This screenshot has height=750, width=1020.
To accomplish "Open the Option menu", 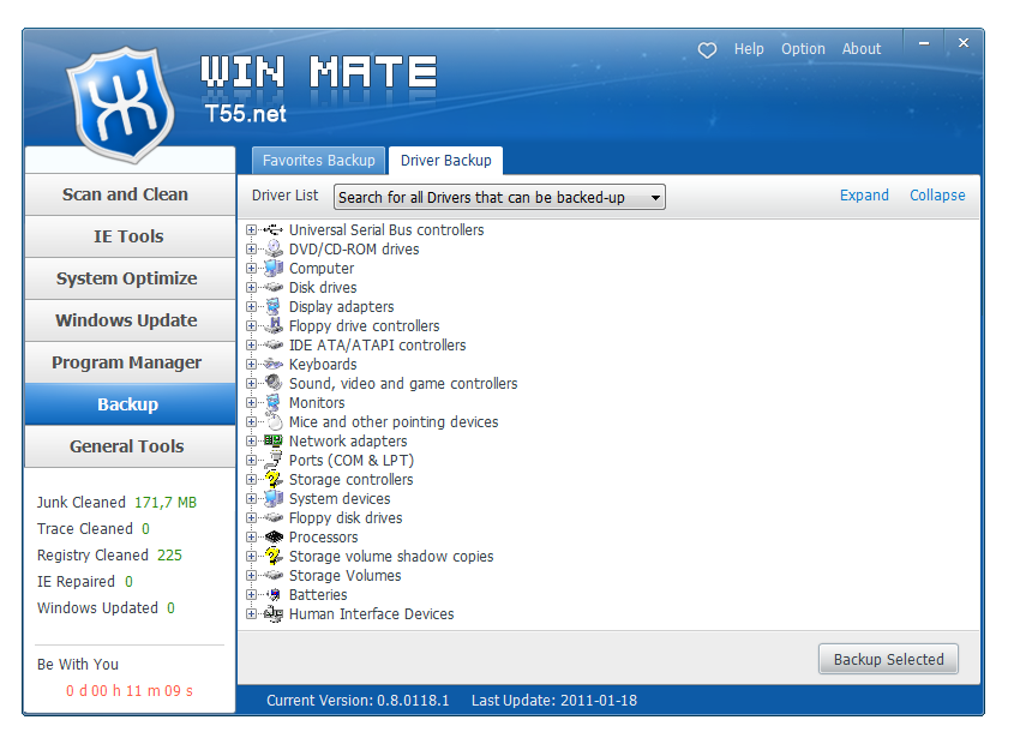I will coord(803,49).
